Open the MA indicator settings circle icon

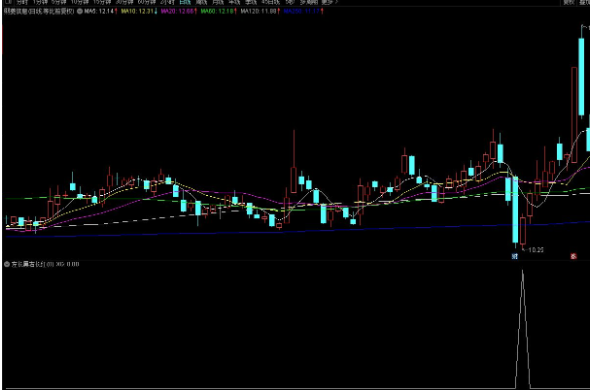click(x=80, y=11)
